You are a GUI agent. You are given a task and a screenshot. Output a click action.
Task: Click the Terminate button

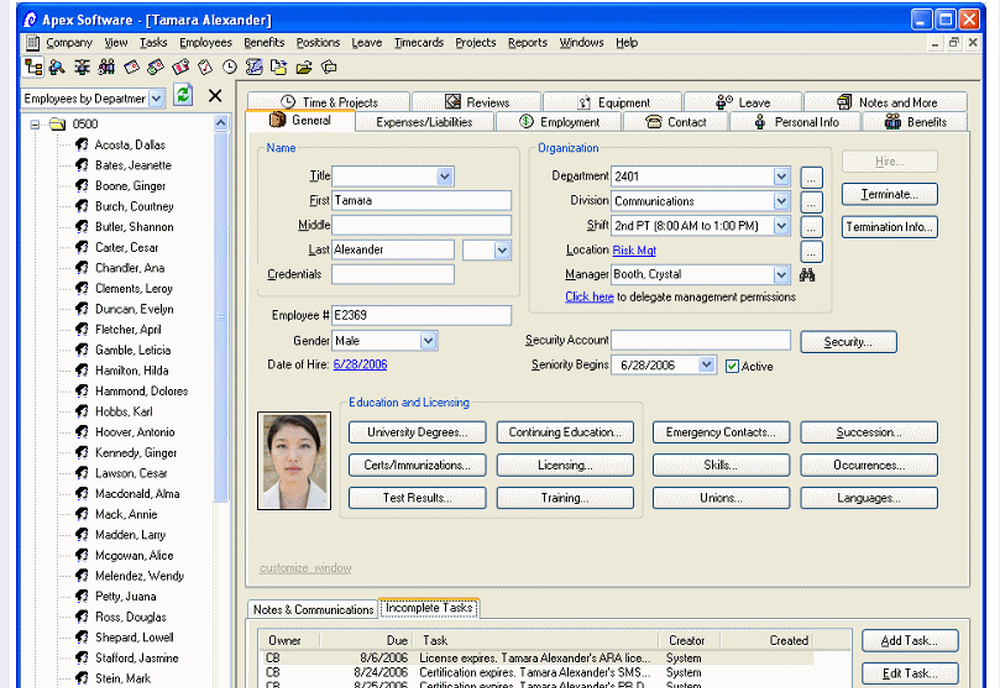click(x=888, y=194)
